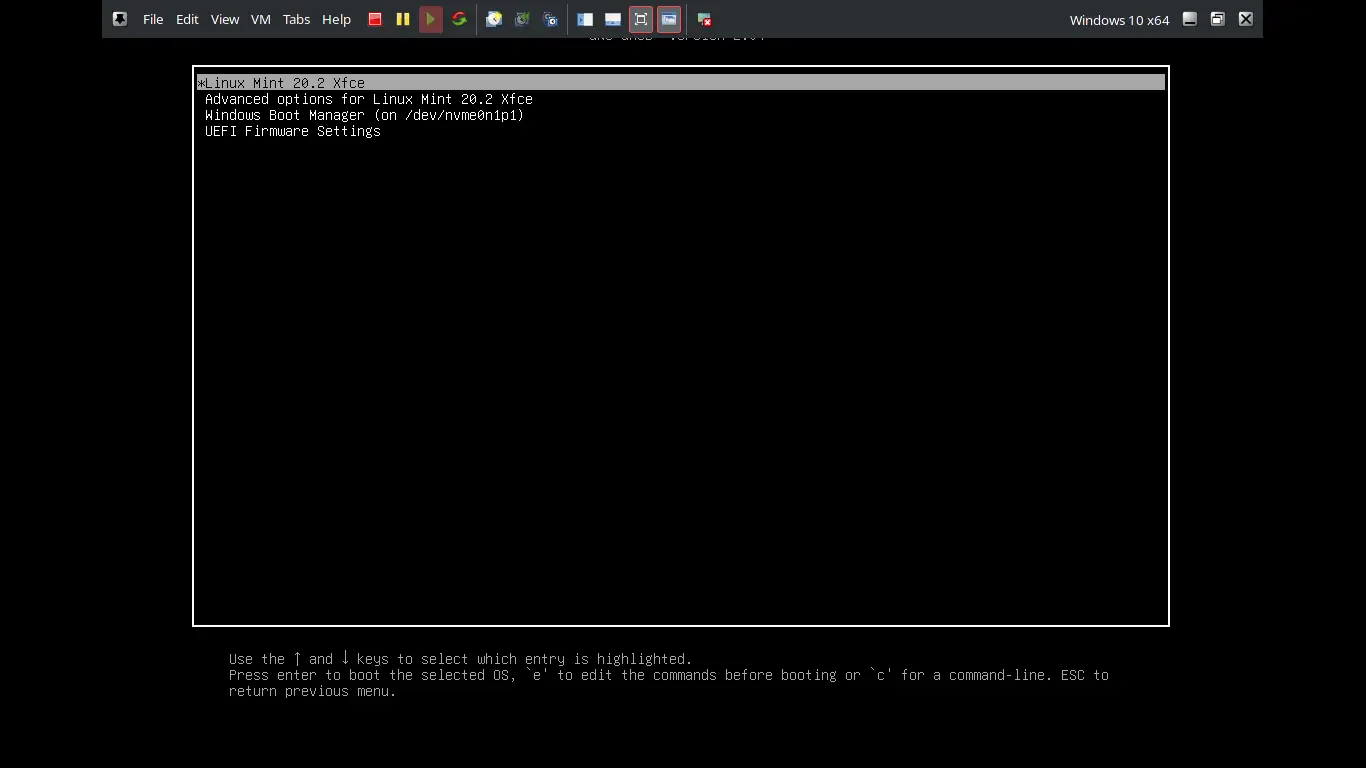
Task: Select Windows Boot Manager entry
Action: coord(365,115)
